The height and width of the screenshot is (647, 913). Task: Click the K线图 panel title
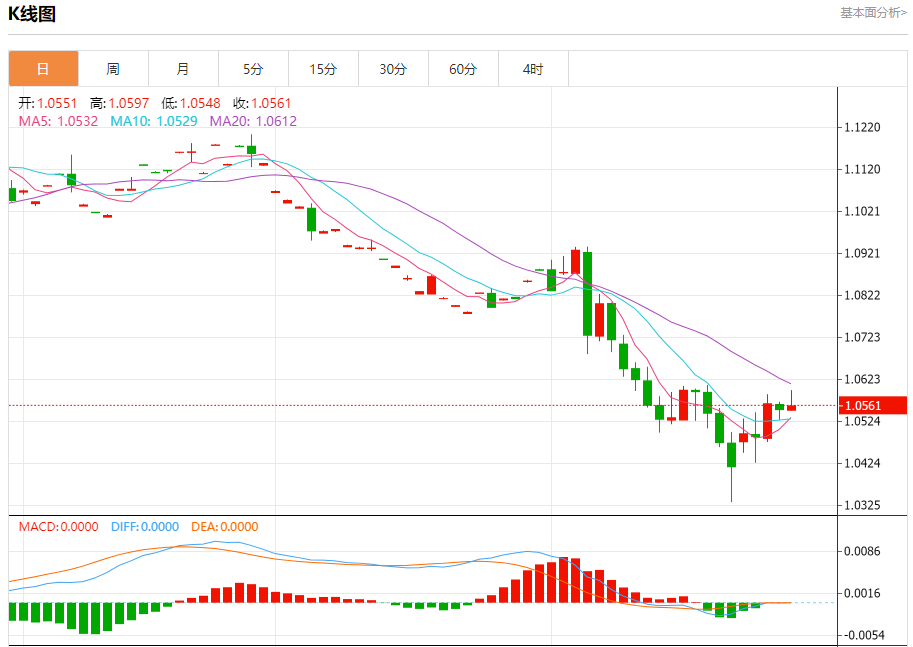click(x=32, y=14)
